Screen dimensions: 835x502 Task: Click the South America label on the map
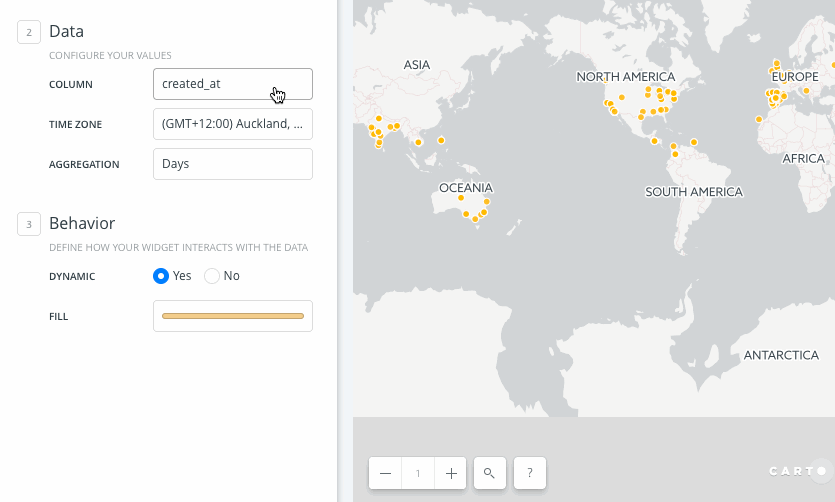click(x=694, y=192)
